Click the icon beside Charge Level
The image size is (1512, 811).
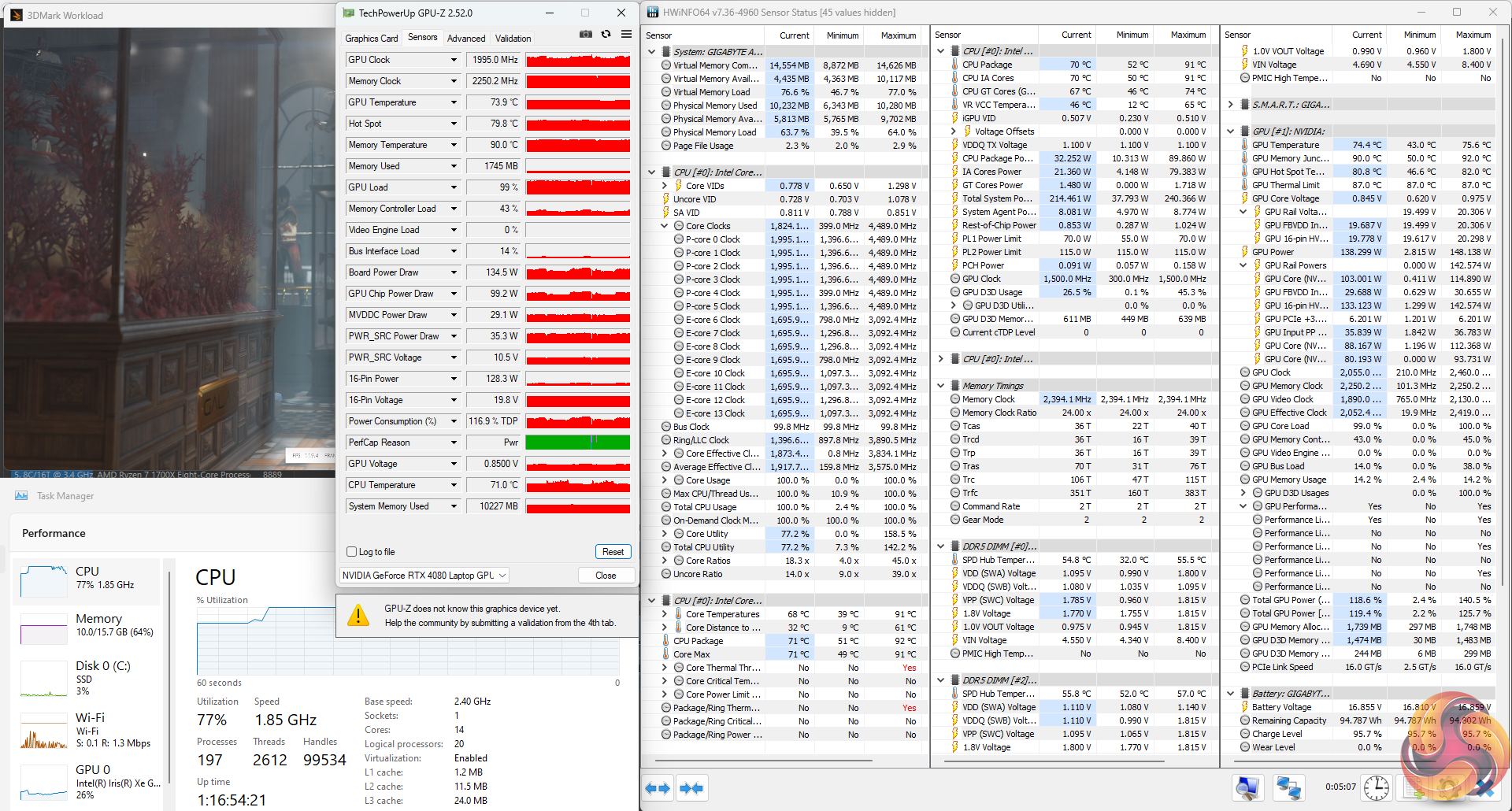(1245, 734)
